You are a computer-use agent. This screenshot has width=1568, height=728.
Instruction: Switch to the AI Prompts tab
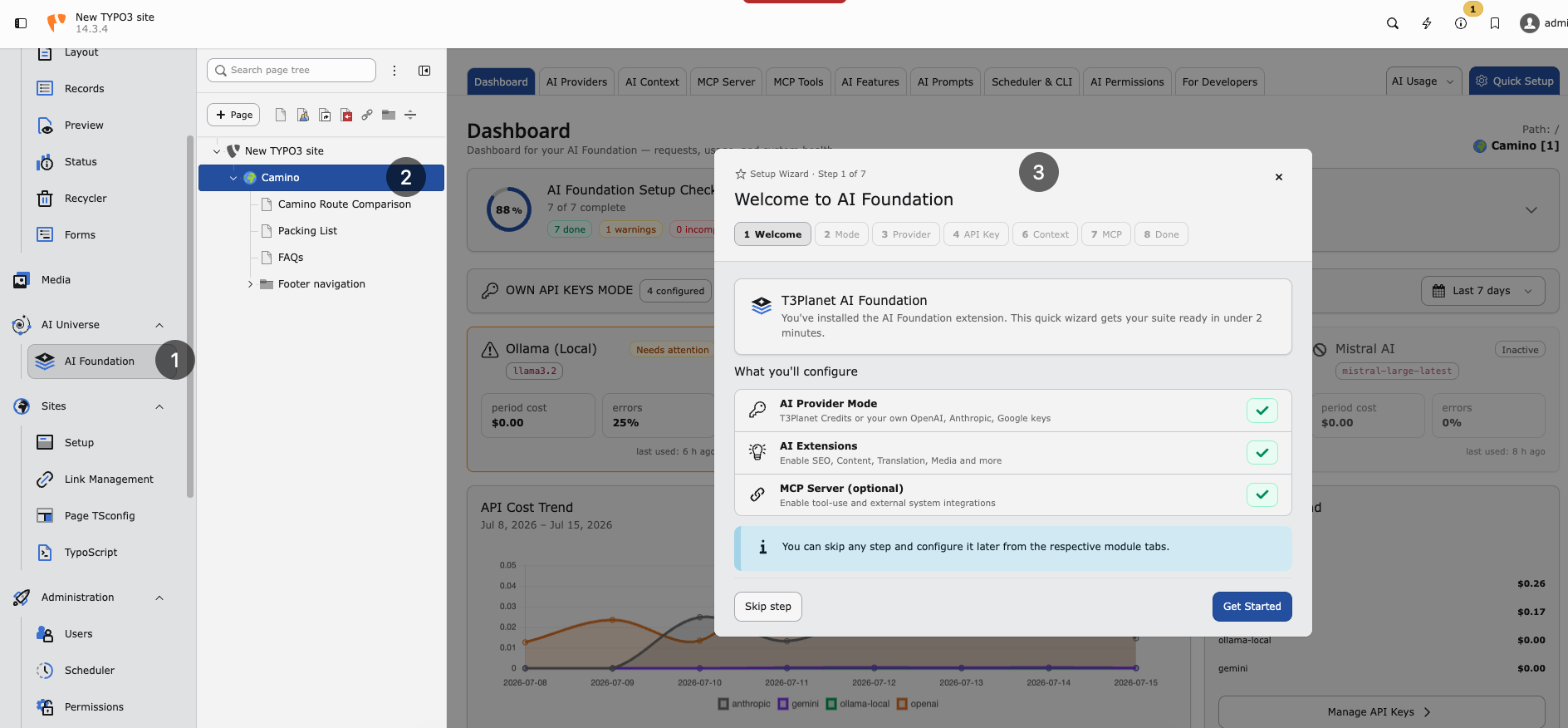pyautogui.click(x=945, y=81)
